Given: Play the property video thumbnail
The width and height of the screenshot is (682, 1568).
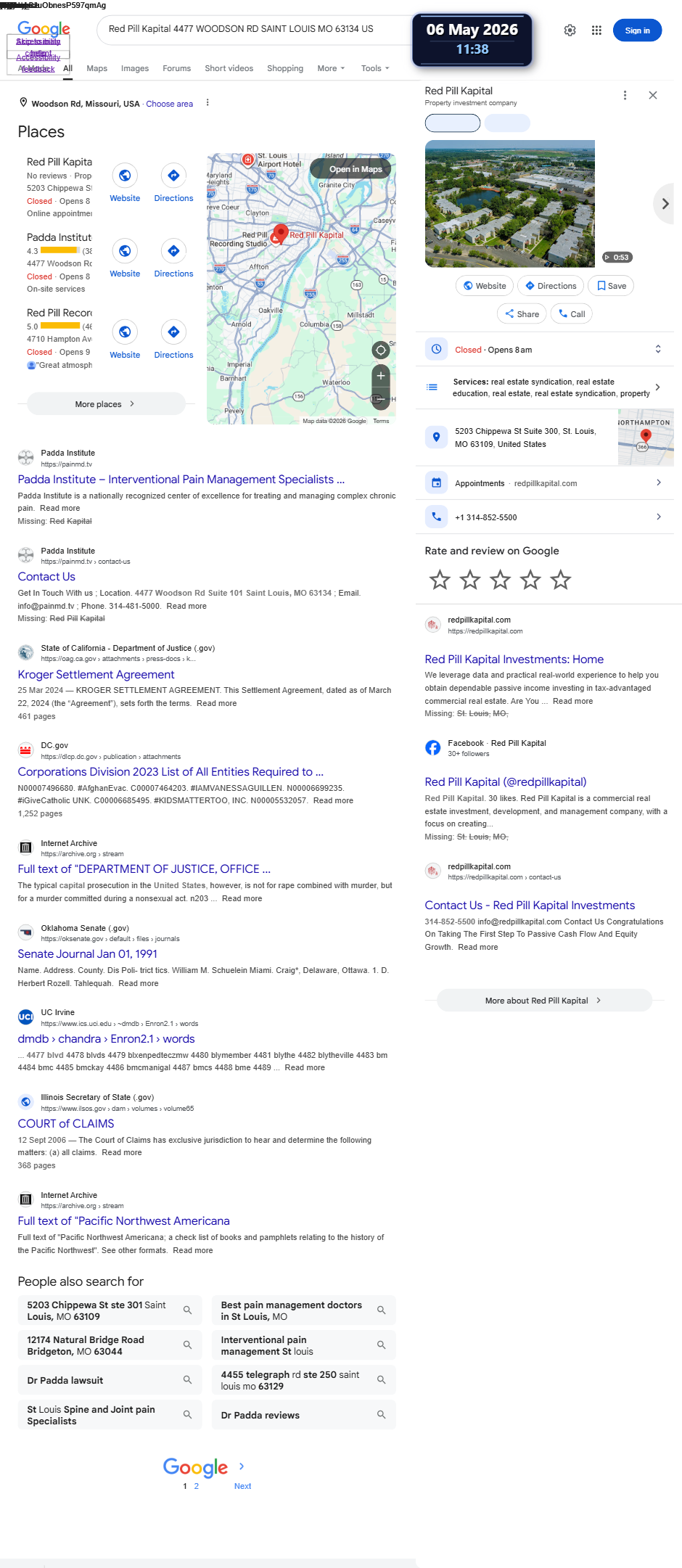Looking at the screenshot, I should click(x=509, y=204).
